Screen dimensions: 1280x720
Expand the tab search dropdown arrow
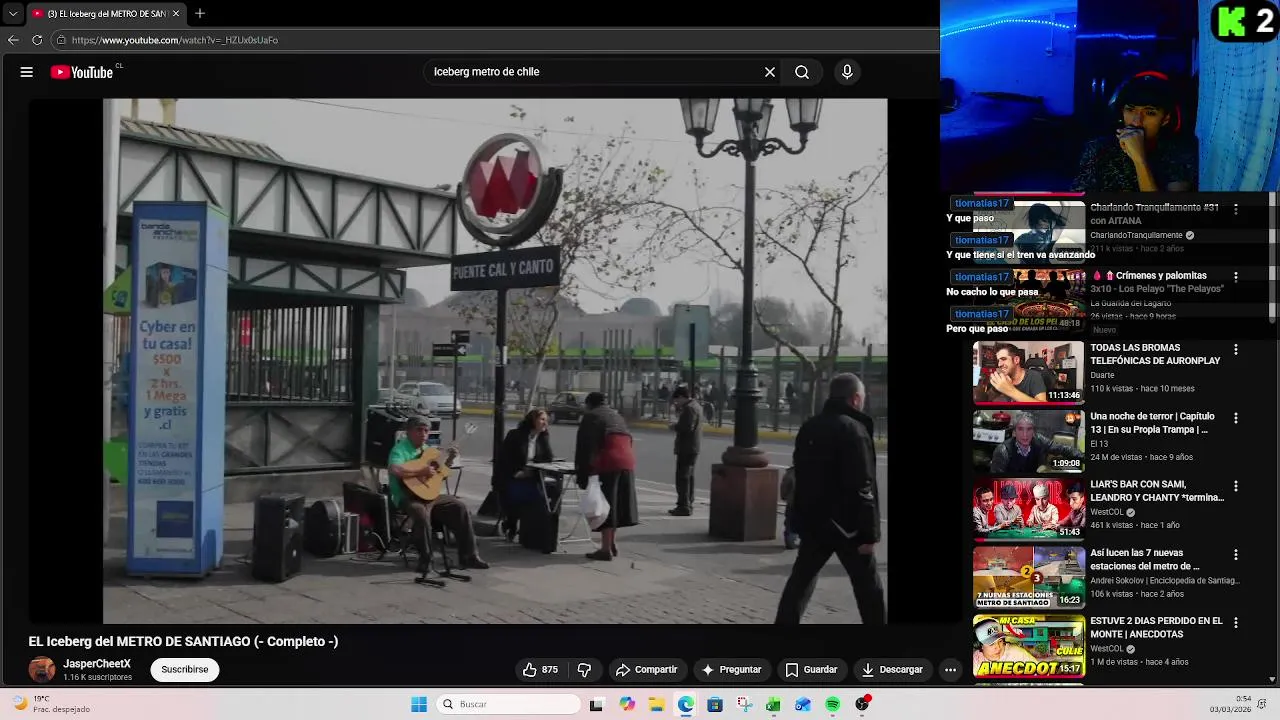[x=12, y=14]
